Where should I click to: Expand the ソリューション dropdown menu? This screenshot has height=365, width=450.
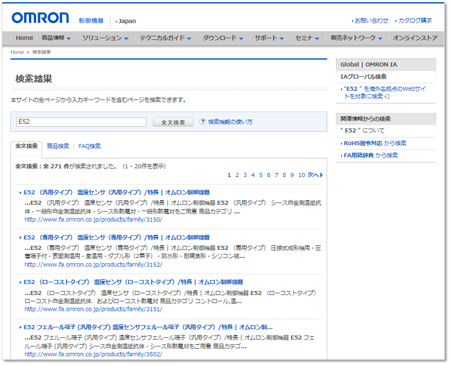tap(105, 38)
